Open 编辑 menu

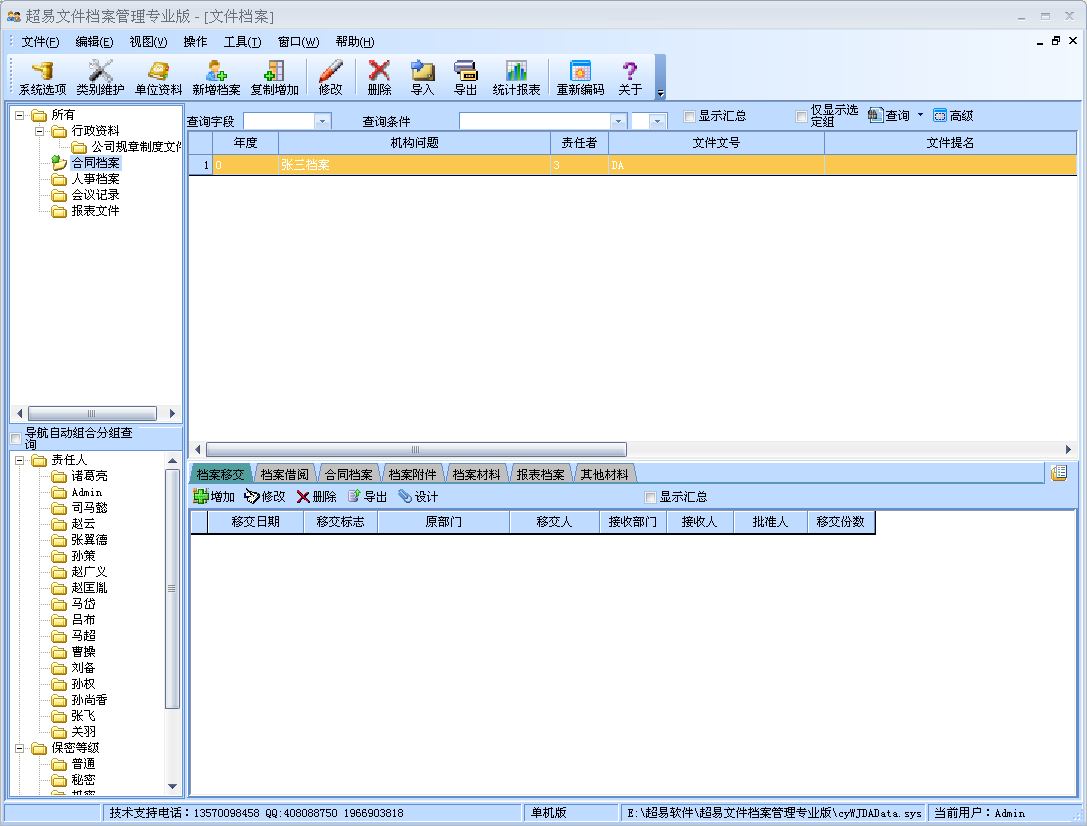[x=94, y=42]
